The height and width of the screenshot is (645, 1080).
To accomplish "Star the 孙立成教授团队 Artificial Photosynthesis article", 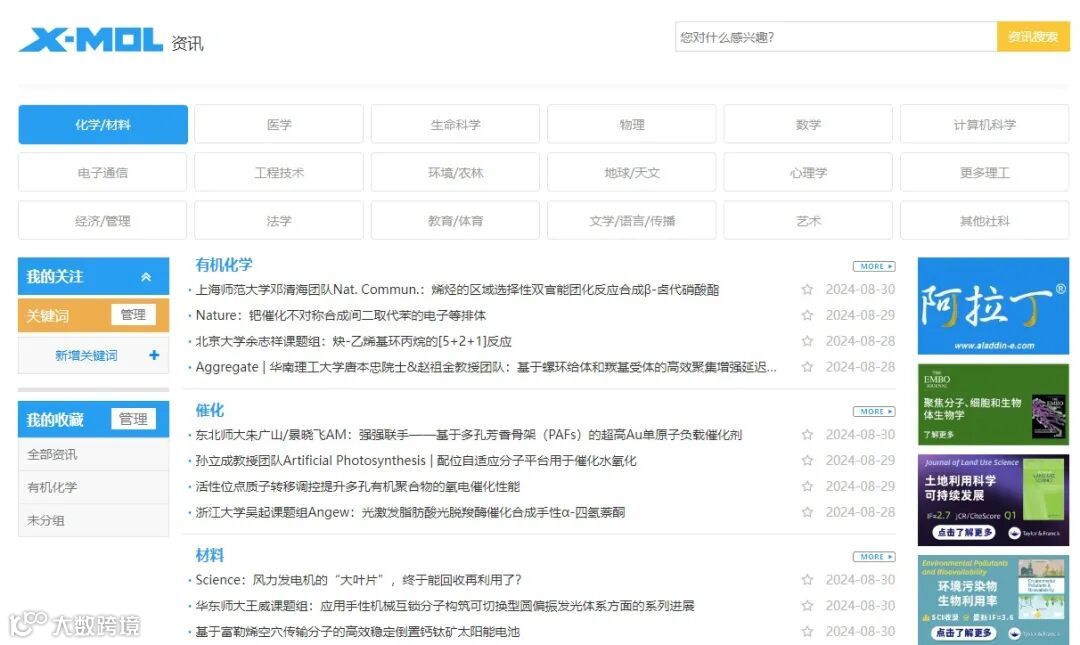I will pyautogui.click(x=807, y=460).
